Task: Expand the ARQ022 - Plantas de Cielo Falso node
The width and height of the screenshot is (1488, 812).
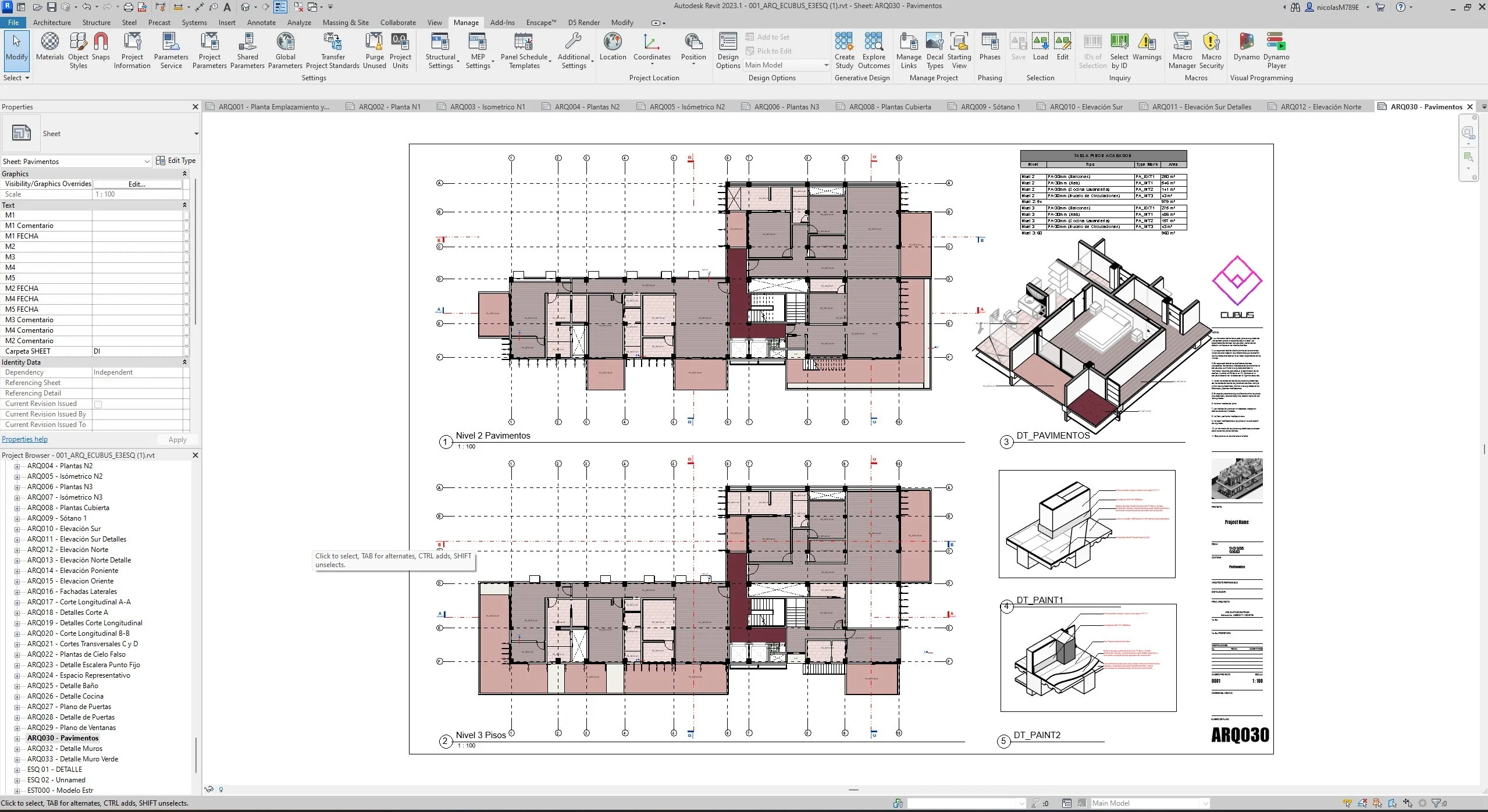Action: point(17,655)
